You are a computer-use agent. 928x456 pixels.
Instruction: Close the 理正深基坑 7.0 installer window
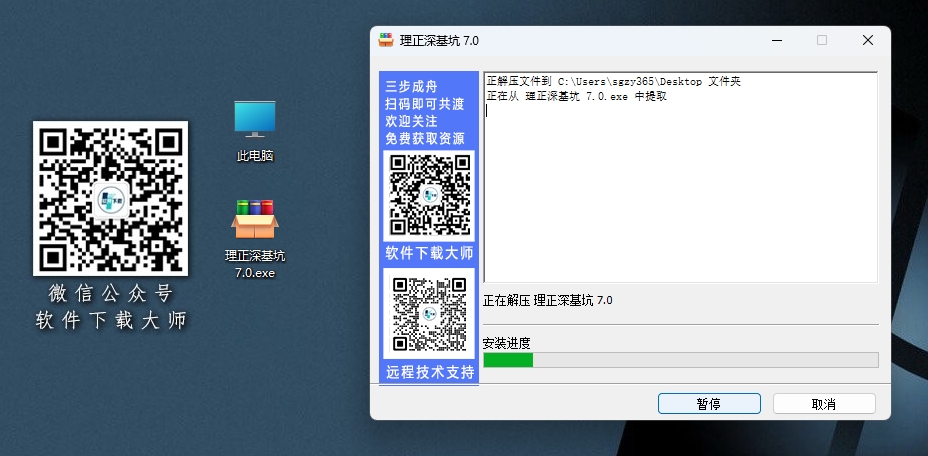point(868,40)
